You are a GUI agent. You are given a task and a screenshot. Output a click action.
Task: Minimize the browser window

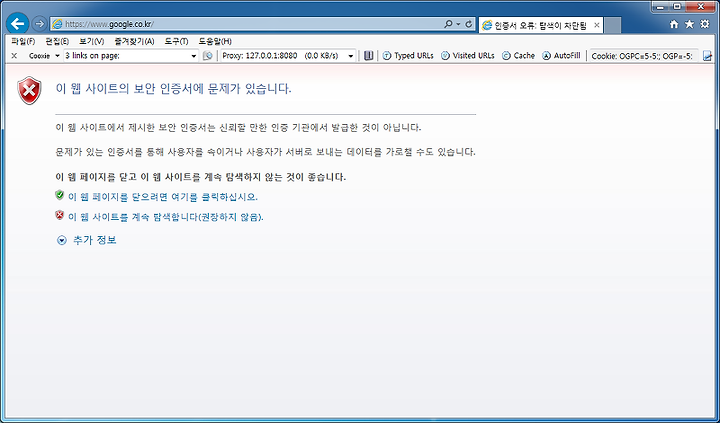661,7
